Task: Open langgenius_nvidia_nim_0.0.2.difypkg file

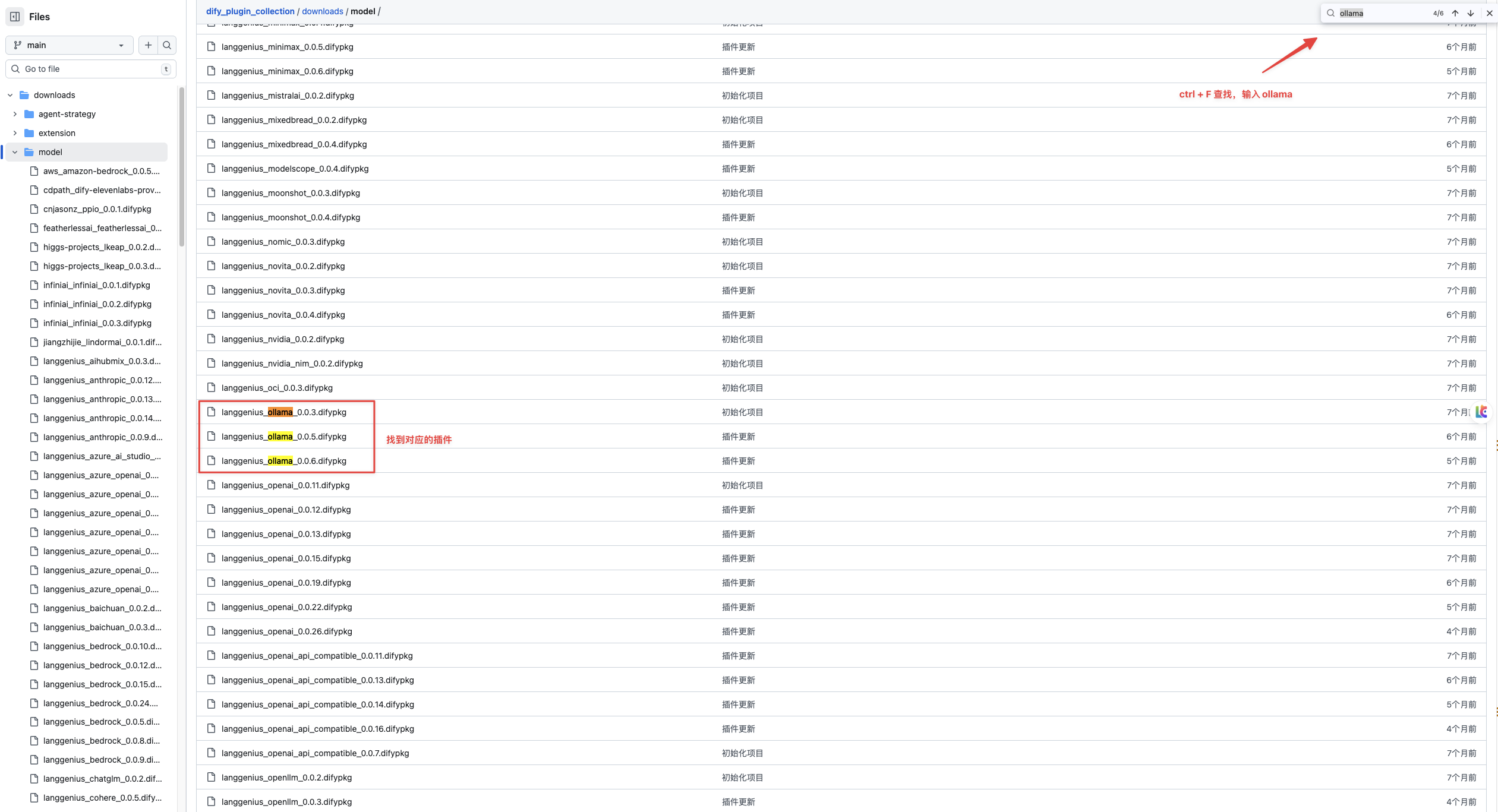Action: point(292,364)
